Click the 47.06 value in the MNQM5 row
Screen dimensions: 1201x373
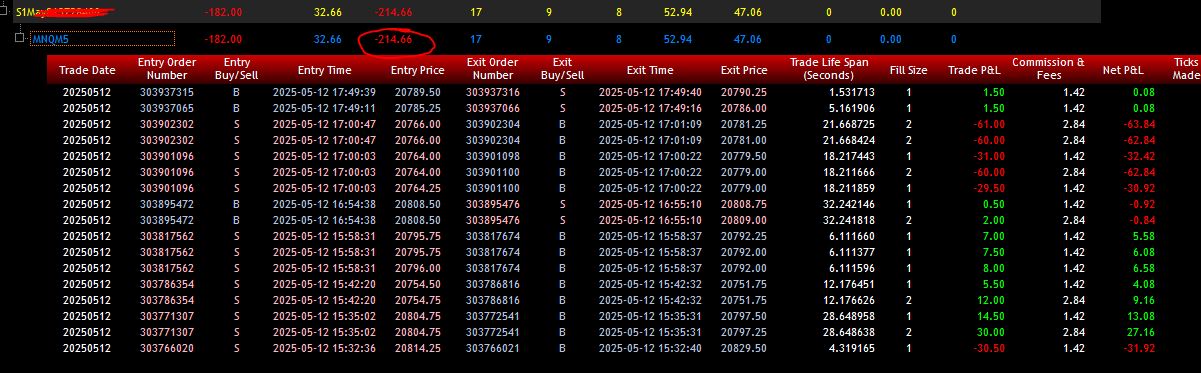click(747, 39)
